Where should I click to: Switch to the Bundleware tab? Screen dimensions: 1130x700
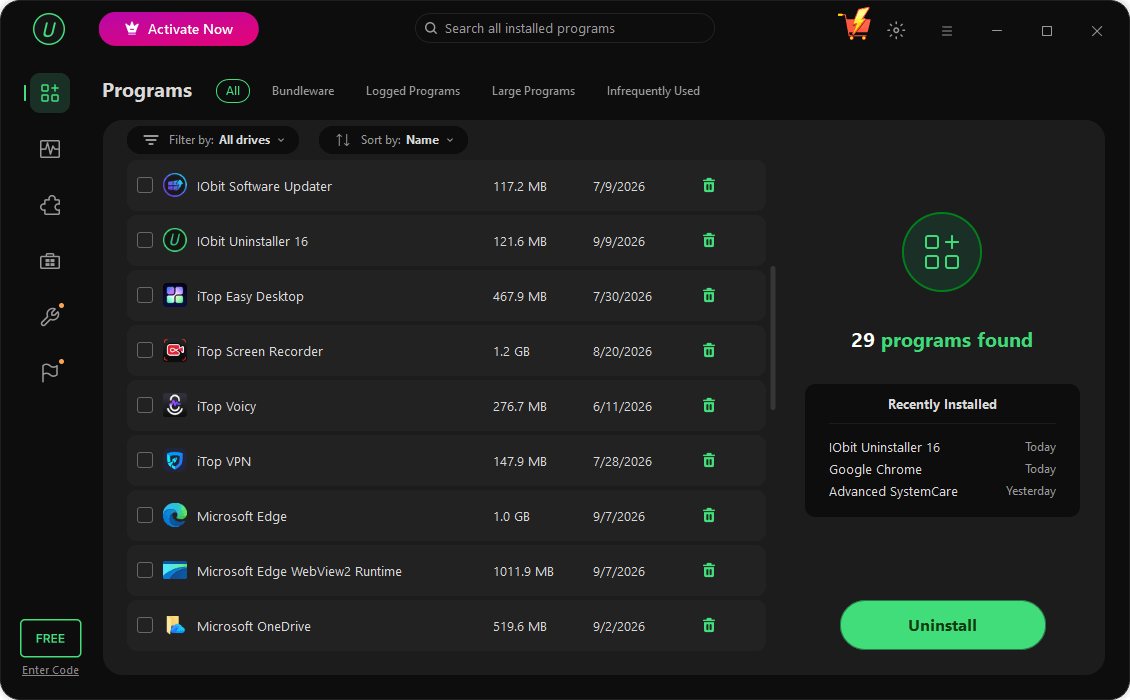[x=303, y=91]
